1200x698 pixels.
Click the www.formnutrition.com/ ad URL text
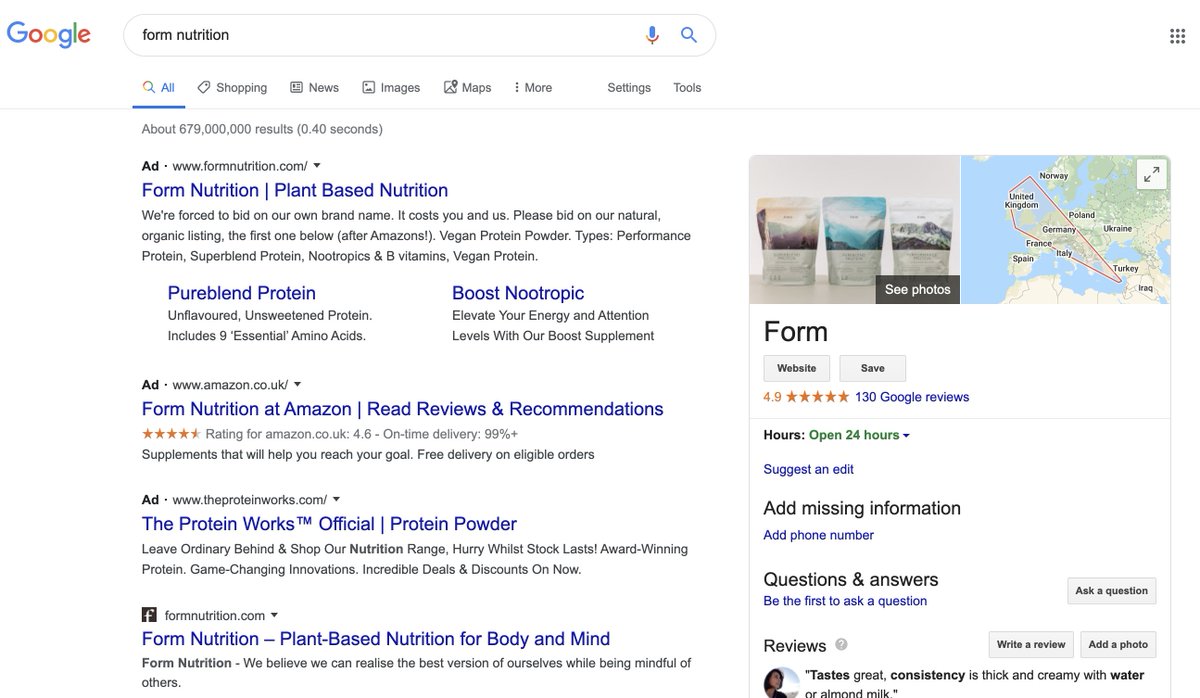click(x=240, y=165)
